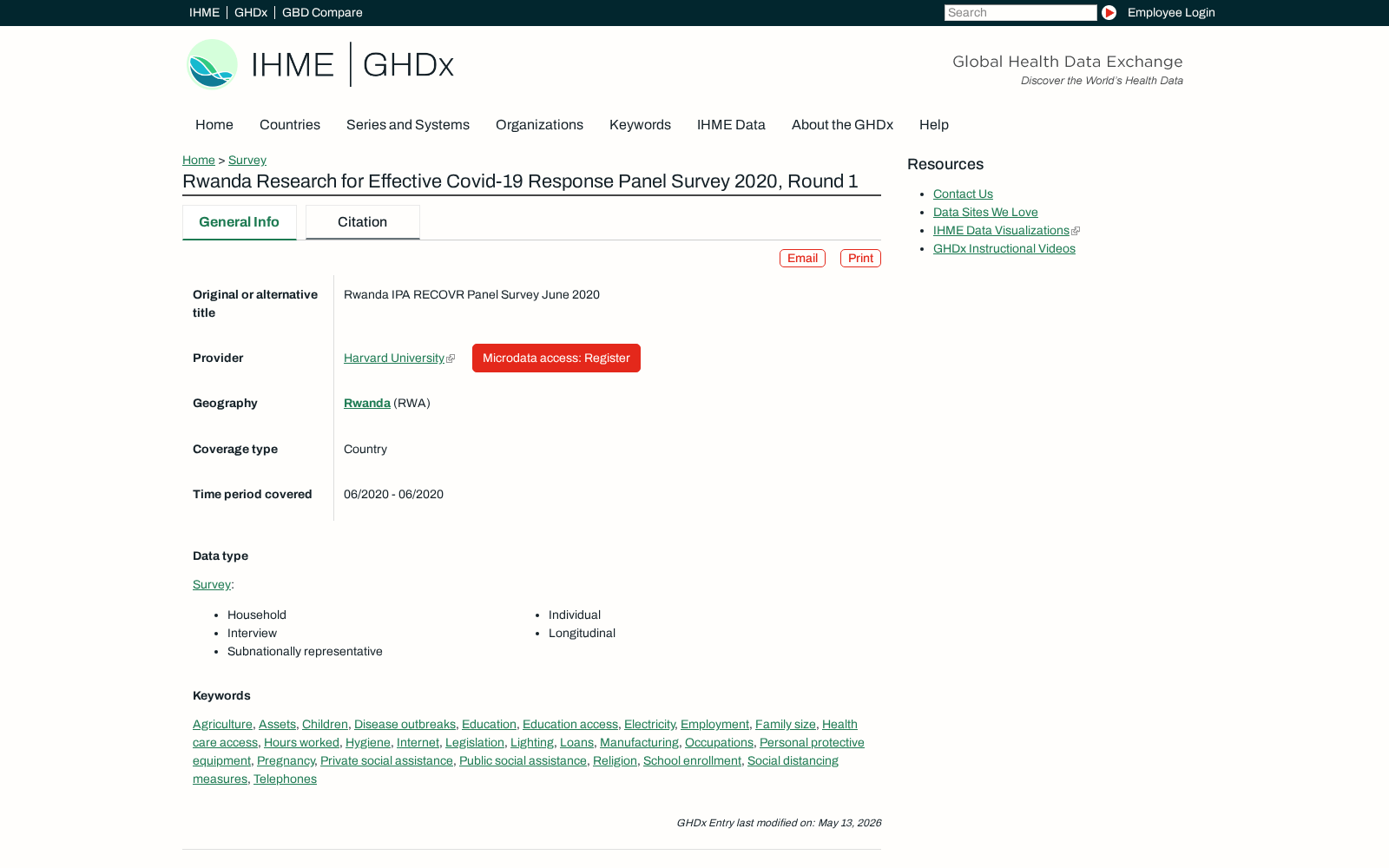Click the GHDx logo text in header
The width and height of the screenshot is (1389, 868).
[x=408, y=65]
